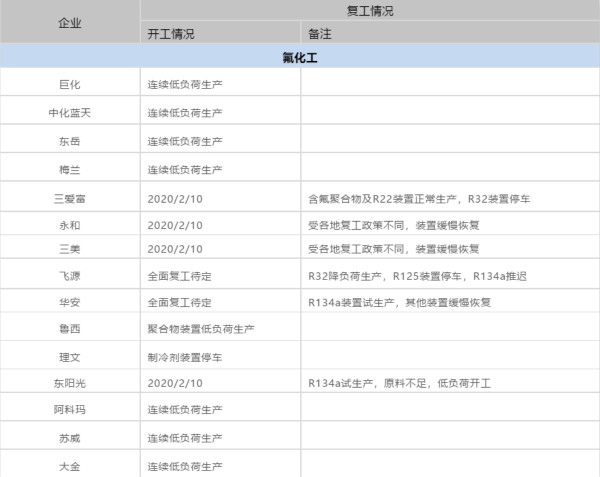The height and width of the screenshot is (477, 600).
Task: Click the 2020/2/10 date in 永和 row
Action: tap(175, 225)
